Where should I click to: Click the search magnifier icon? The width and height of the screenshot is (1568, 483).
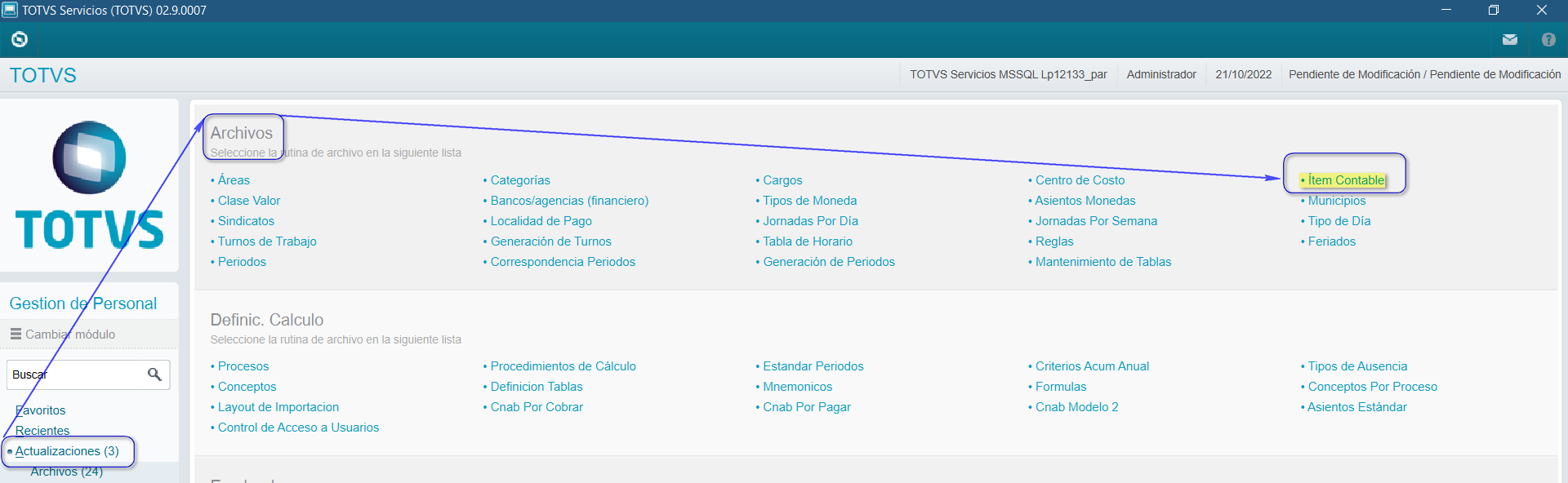pyautogui.click(x=154, y=374)
